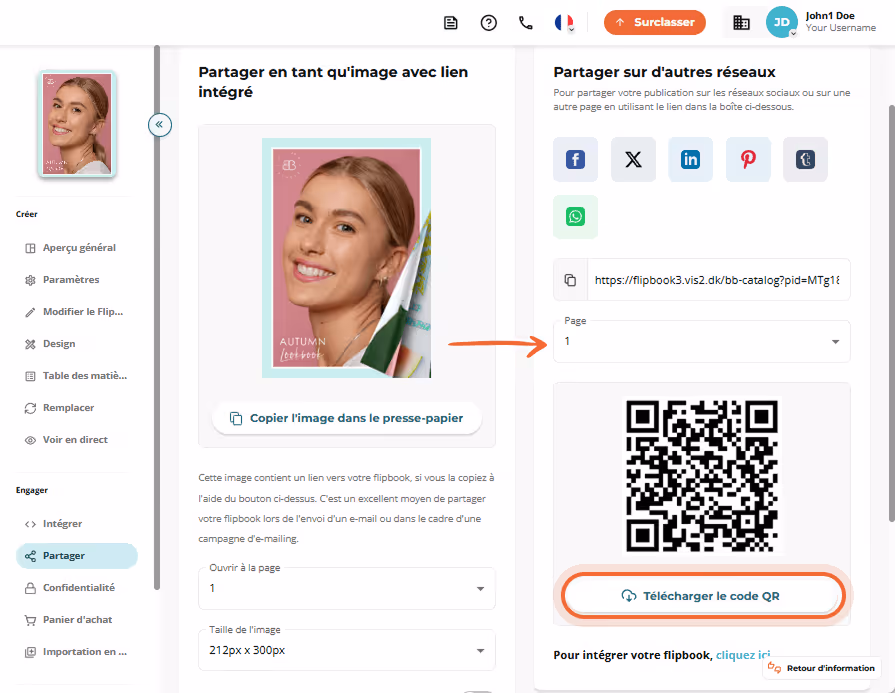Share on Tumblr
Screen dimensions: 895x693
tap(805, 159)
